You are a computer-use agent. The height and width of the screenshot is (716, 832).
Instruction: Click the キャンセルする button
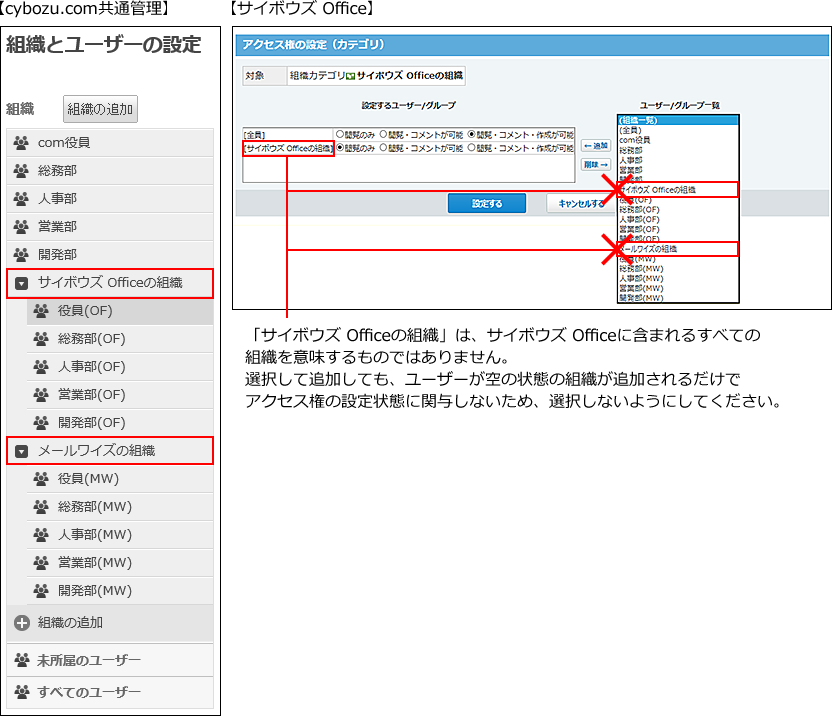point(582,203)
